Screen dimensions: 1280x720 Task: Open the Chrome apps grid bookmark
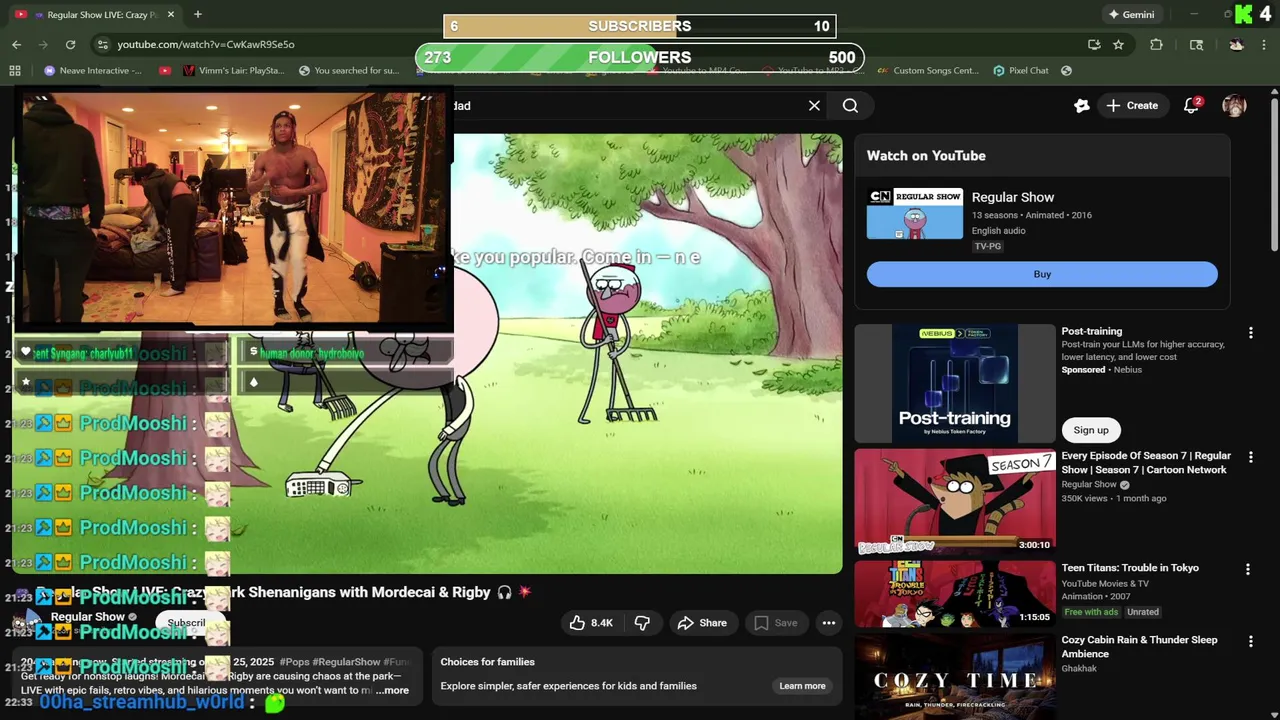(x=15, y=70)
